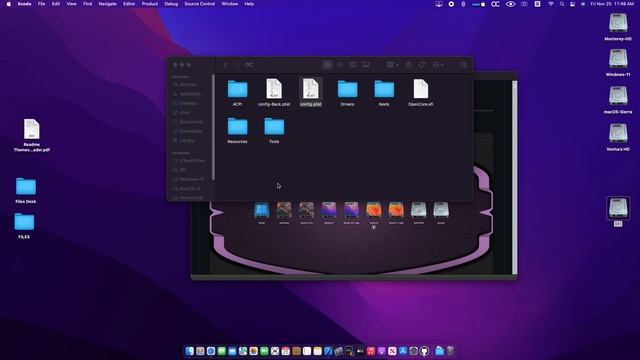Select Documents in Finder sidebar
Screen dimensions: 640x360
pyautogui.click(x=189, y=122)
